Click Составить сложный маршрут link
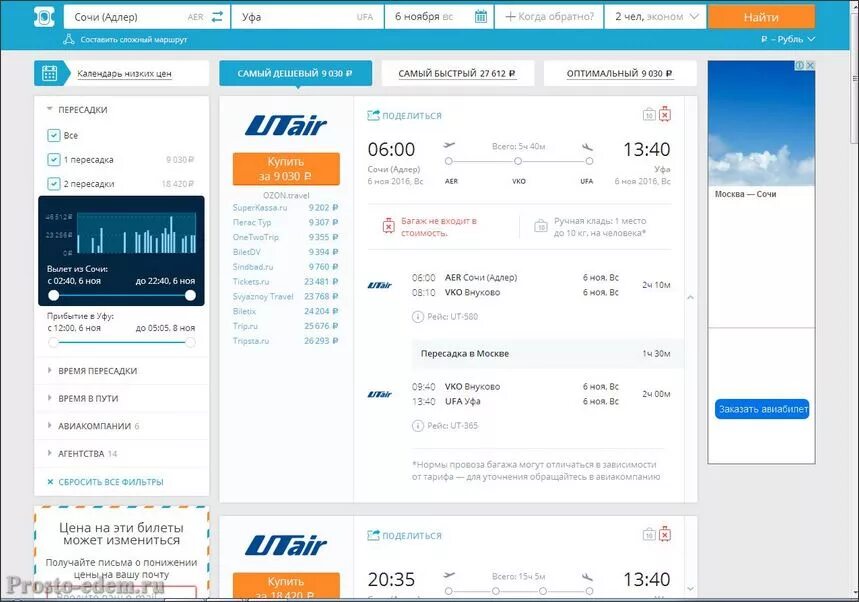This screenshot has height=602, width=859. point(134,39)
